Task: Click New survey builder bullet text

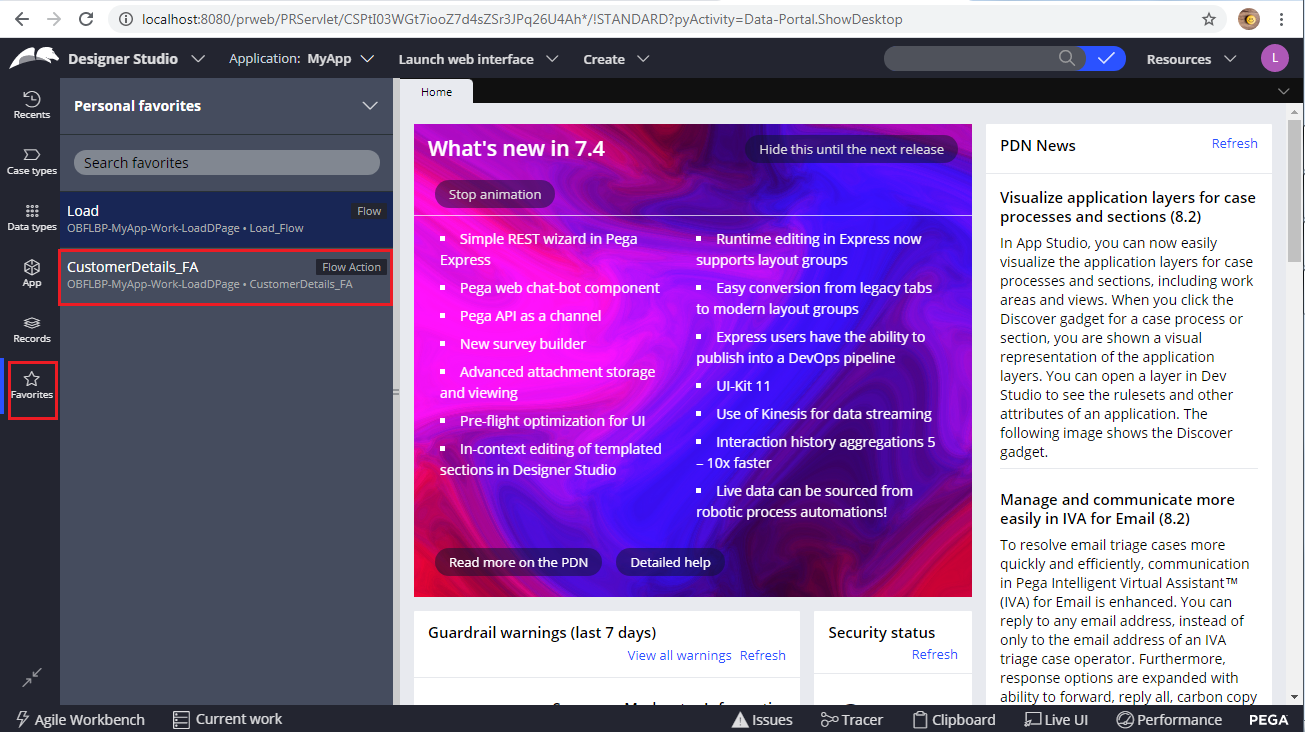Action: [x=522, y=343]
